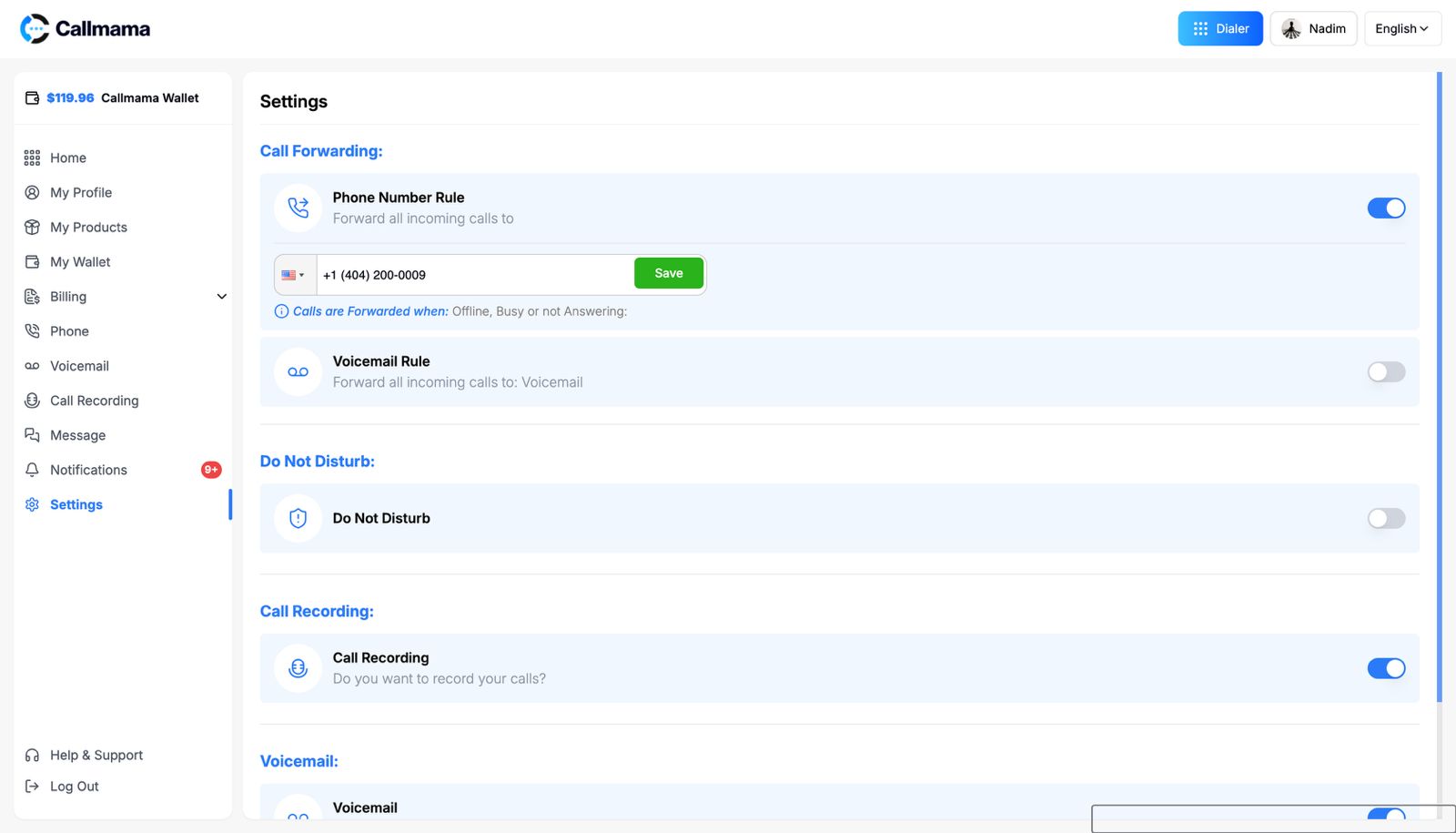
Task: Turn off the Call Recording switch
Action: (x=1386, y=668)
